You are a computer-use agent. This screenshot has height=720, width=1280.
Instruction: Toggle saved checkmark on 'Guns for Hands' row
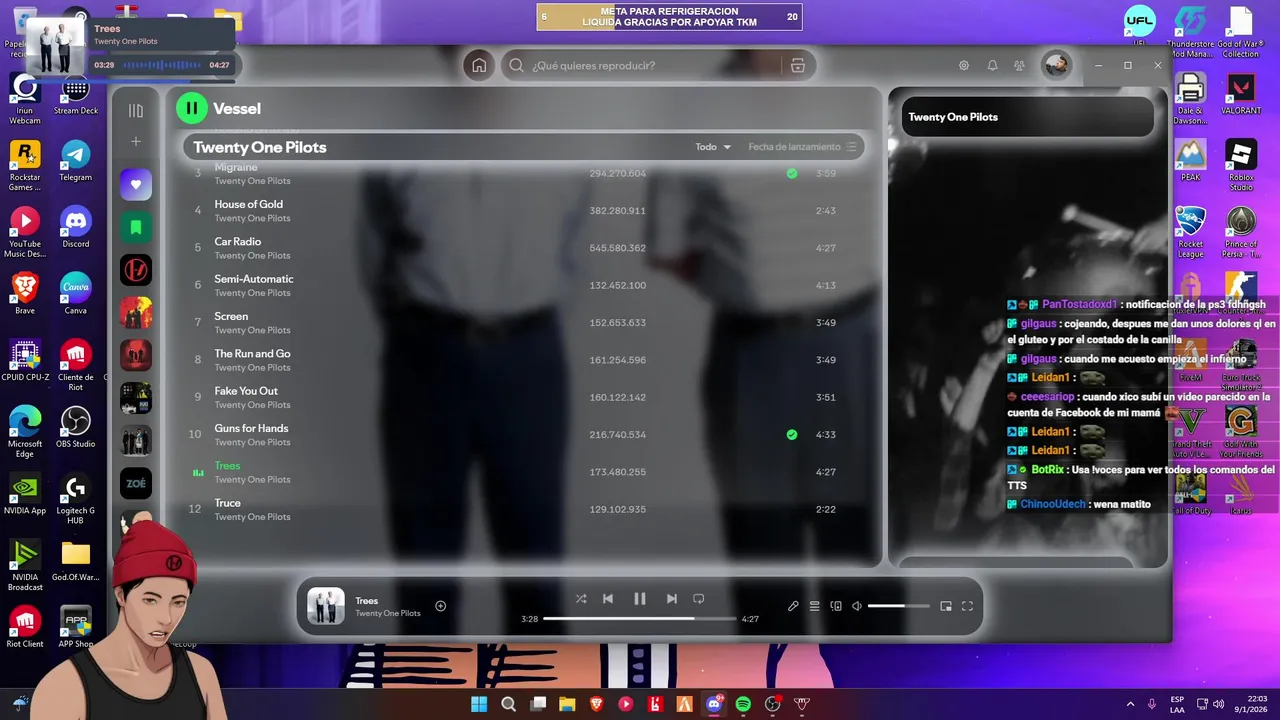pos(792,435)
